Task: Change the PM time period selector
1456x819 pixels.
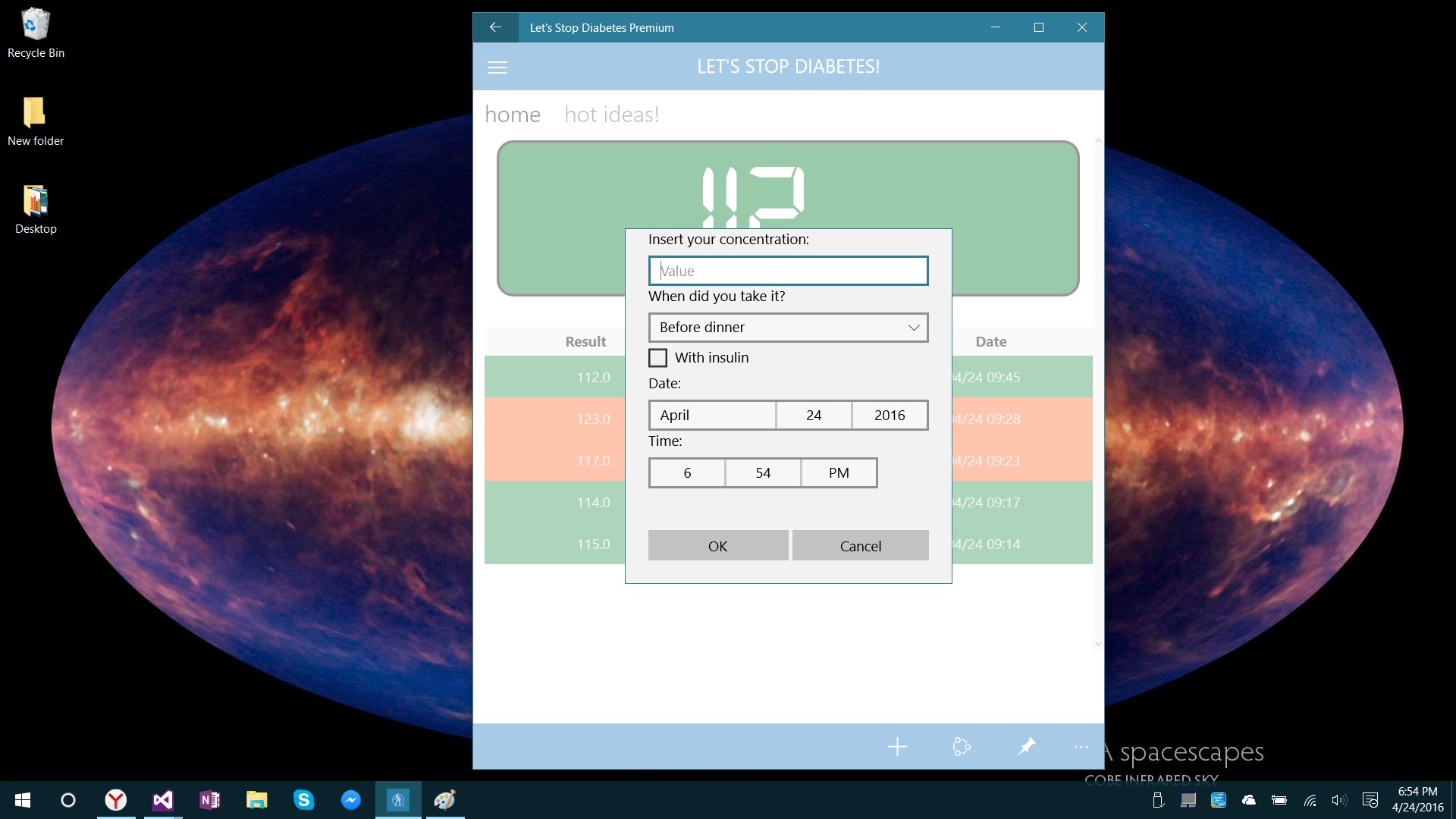Action: pyautogui.click(x=839, y=473)
